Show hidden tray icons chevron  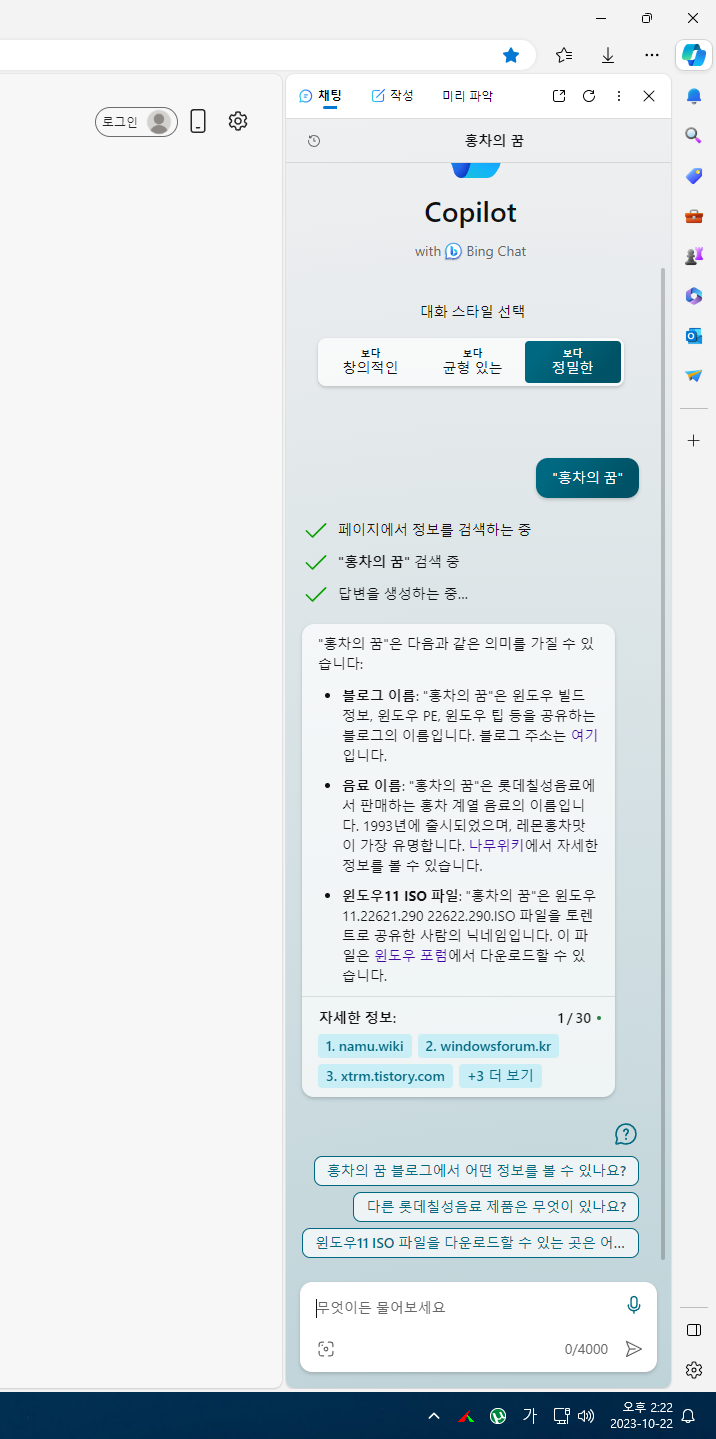pos(434,1416)
